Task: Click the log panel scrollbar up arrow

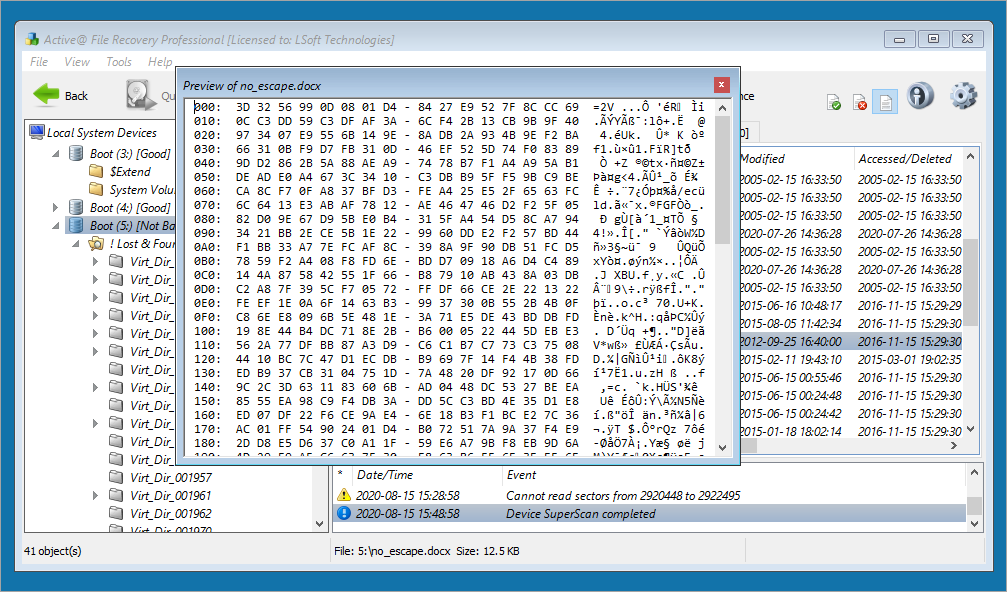Action: click(x=974, y=473)
